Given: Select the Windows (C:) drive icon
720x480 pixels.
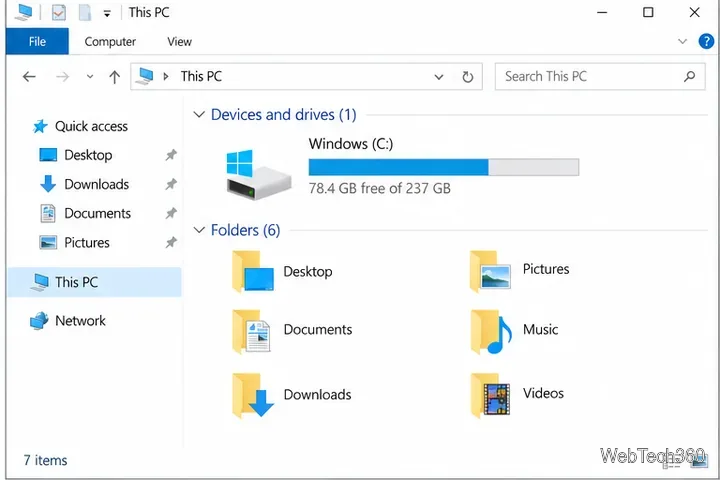Looking at the screenshot, I should coord(259,175).
